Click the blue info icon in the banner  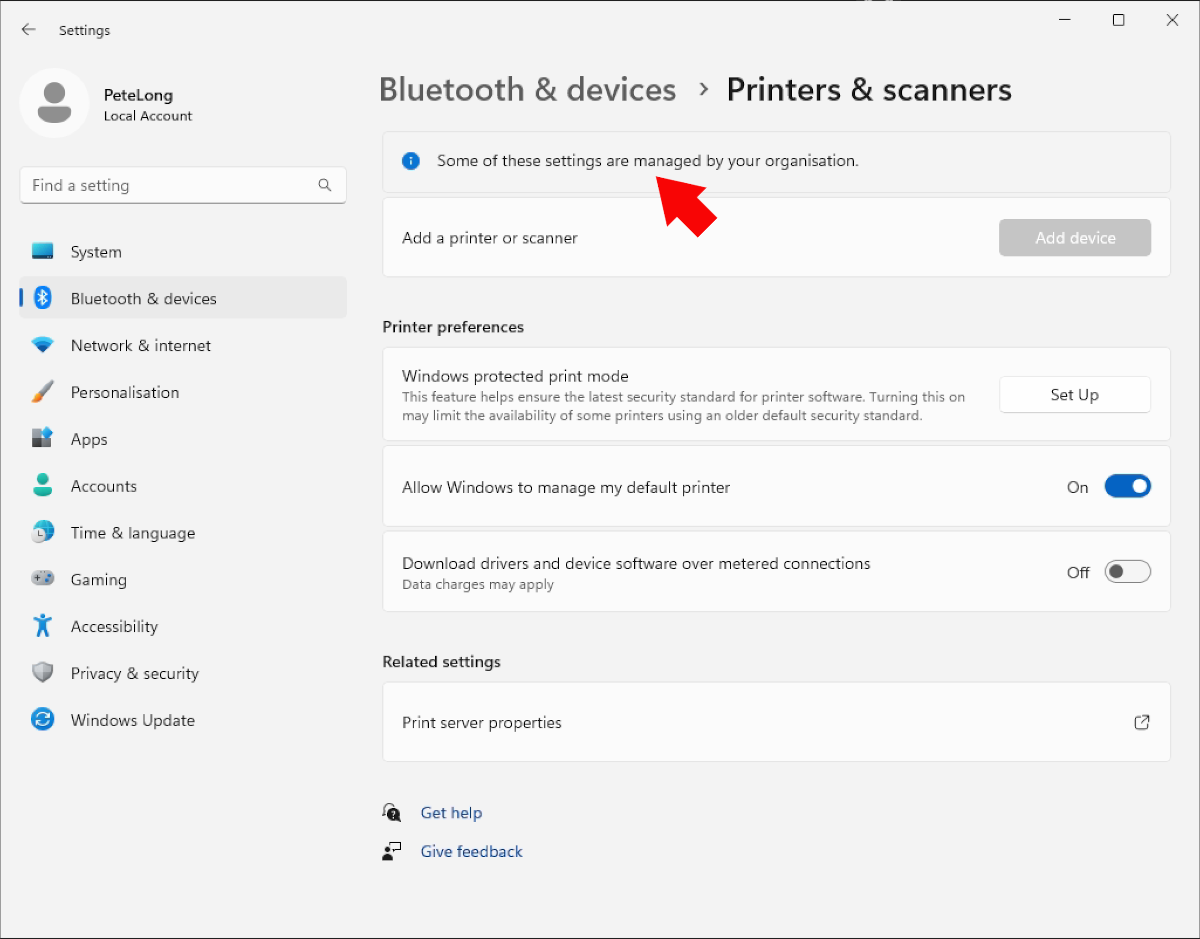tap(411, 160)
